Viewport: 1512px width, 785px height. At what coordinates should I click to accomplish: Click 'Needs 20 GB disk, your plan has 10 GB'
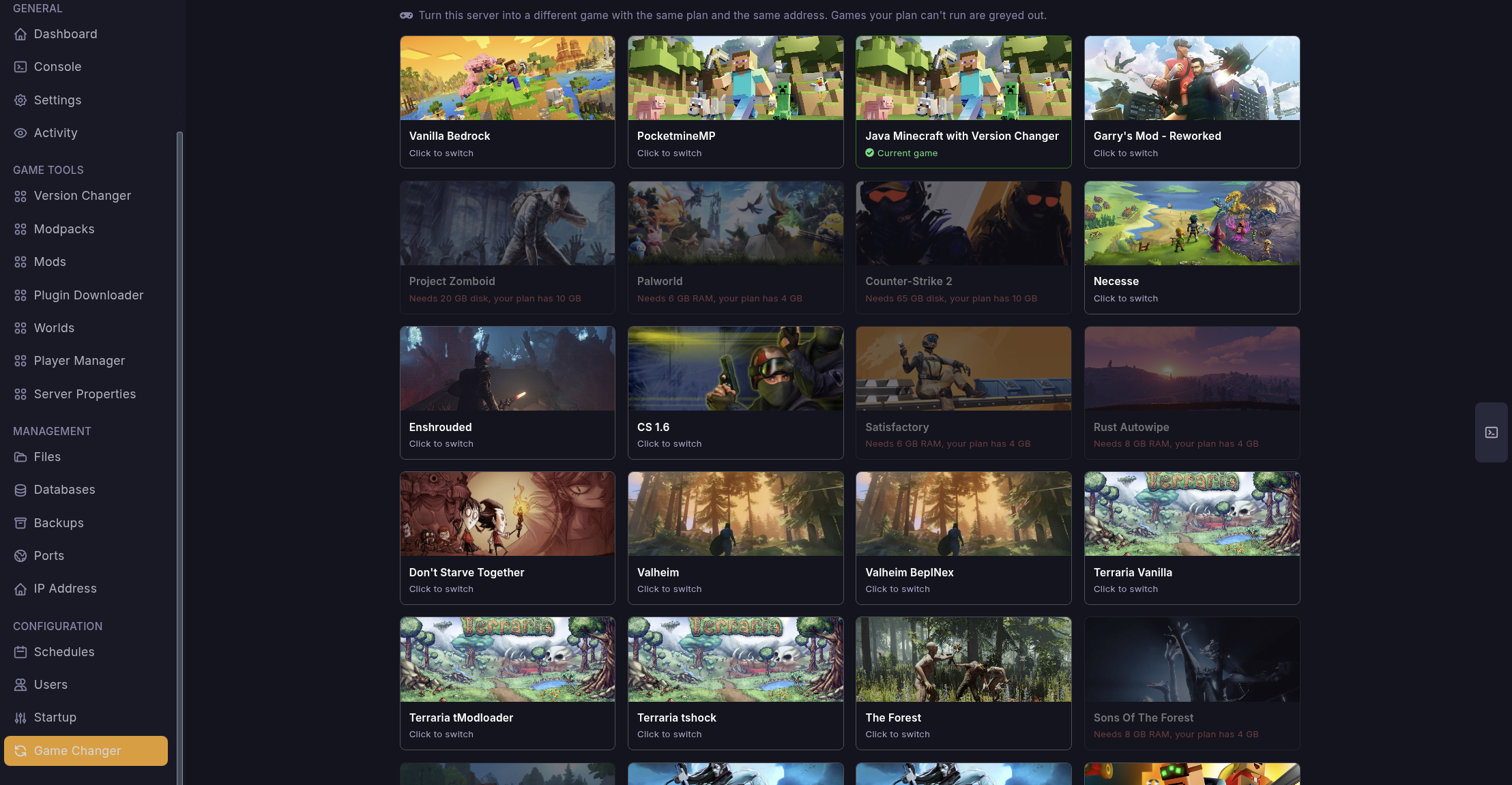[x=495, y=299]
